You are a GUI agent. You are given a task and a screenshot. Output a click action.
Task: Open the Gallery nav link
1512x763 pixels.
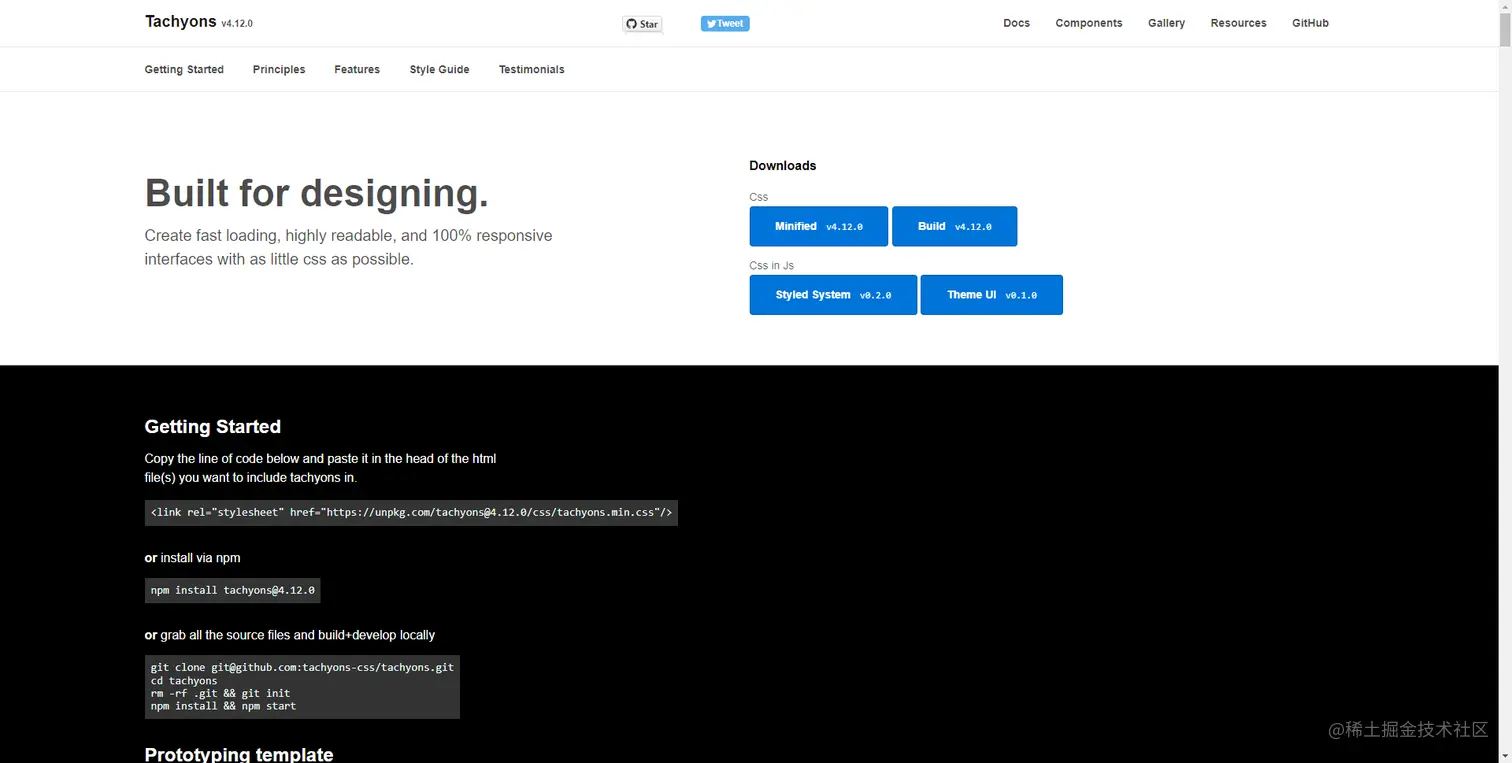coord(1166,23)
